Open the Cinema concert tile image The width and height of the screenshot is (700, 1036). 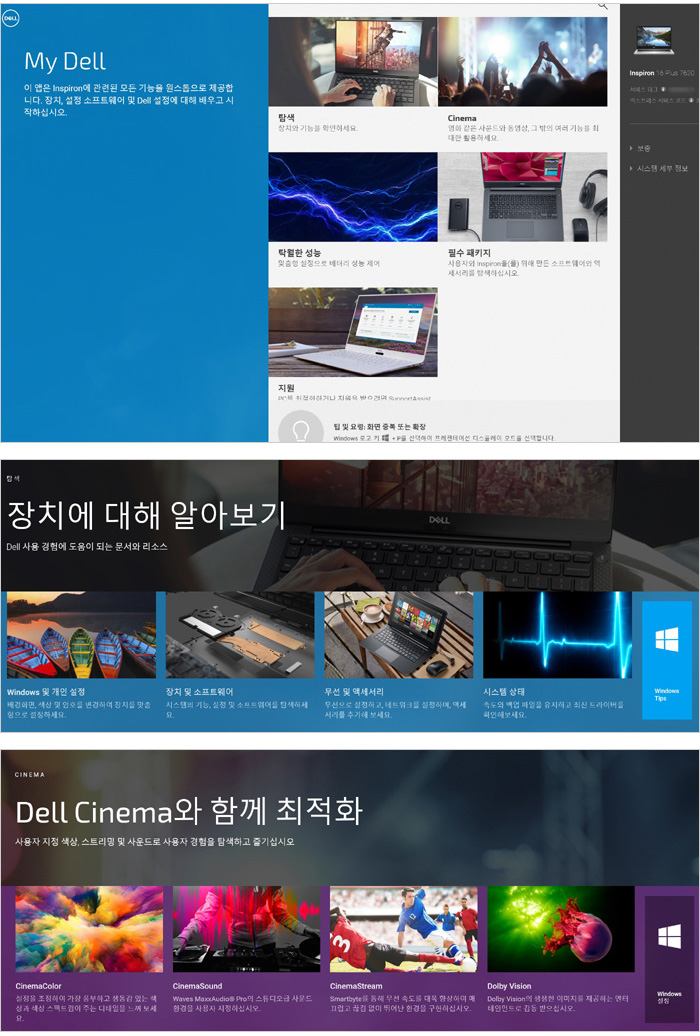pyautogui.click(x=522, y=61)
